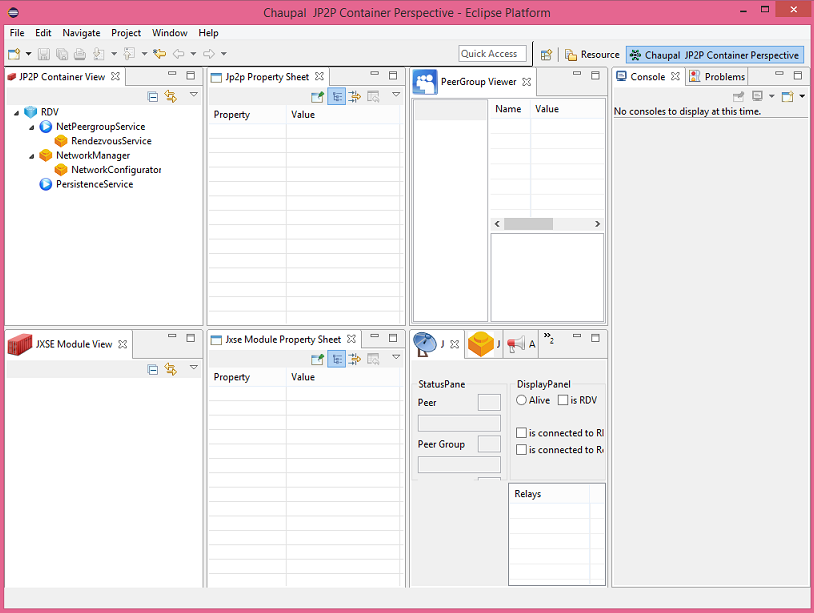Click the Save toolbar icon

44,54
